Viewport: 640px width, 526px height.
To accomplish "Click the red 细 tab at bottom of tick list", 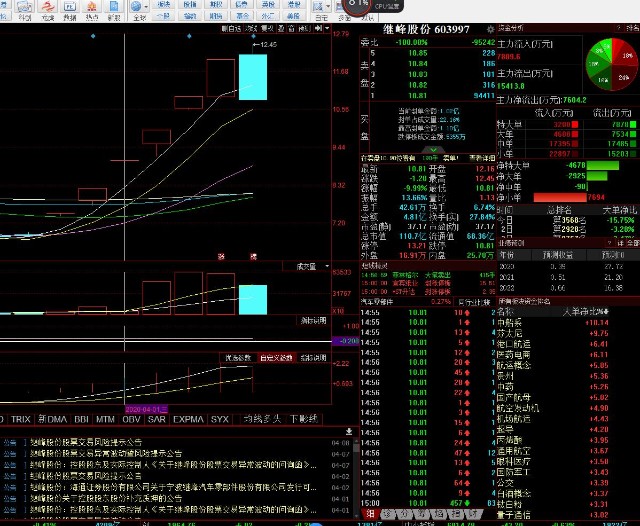I will [x=371, y=513].
